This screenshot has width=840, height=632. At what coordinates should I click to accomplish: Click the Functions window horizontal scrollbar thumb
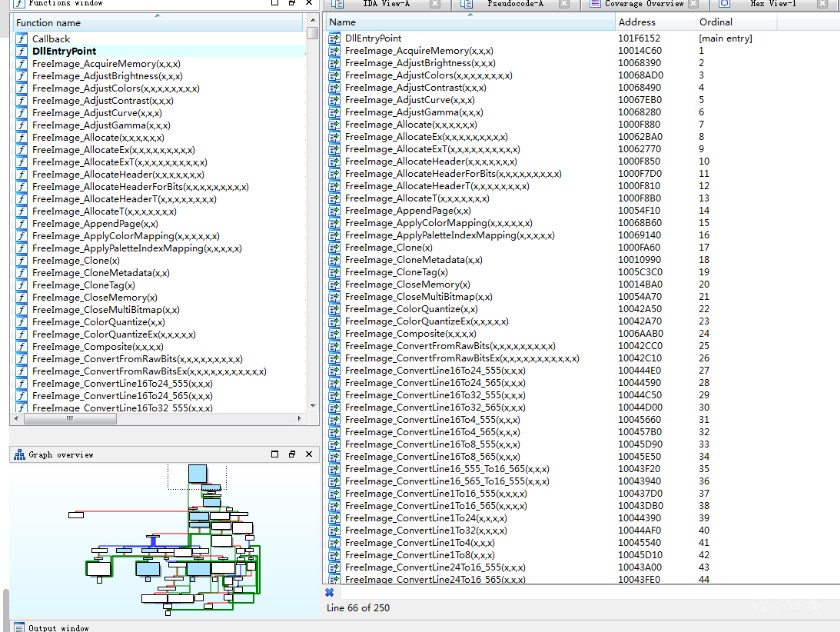click(70, 419)
